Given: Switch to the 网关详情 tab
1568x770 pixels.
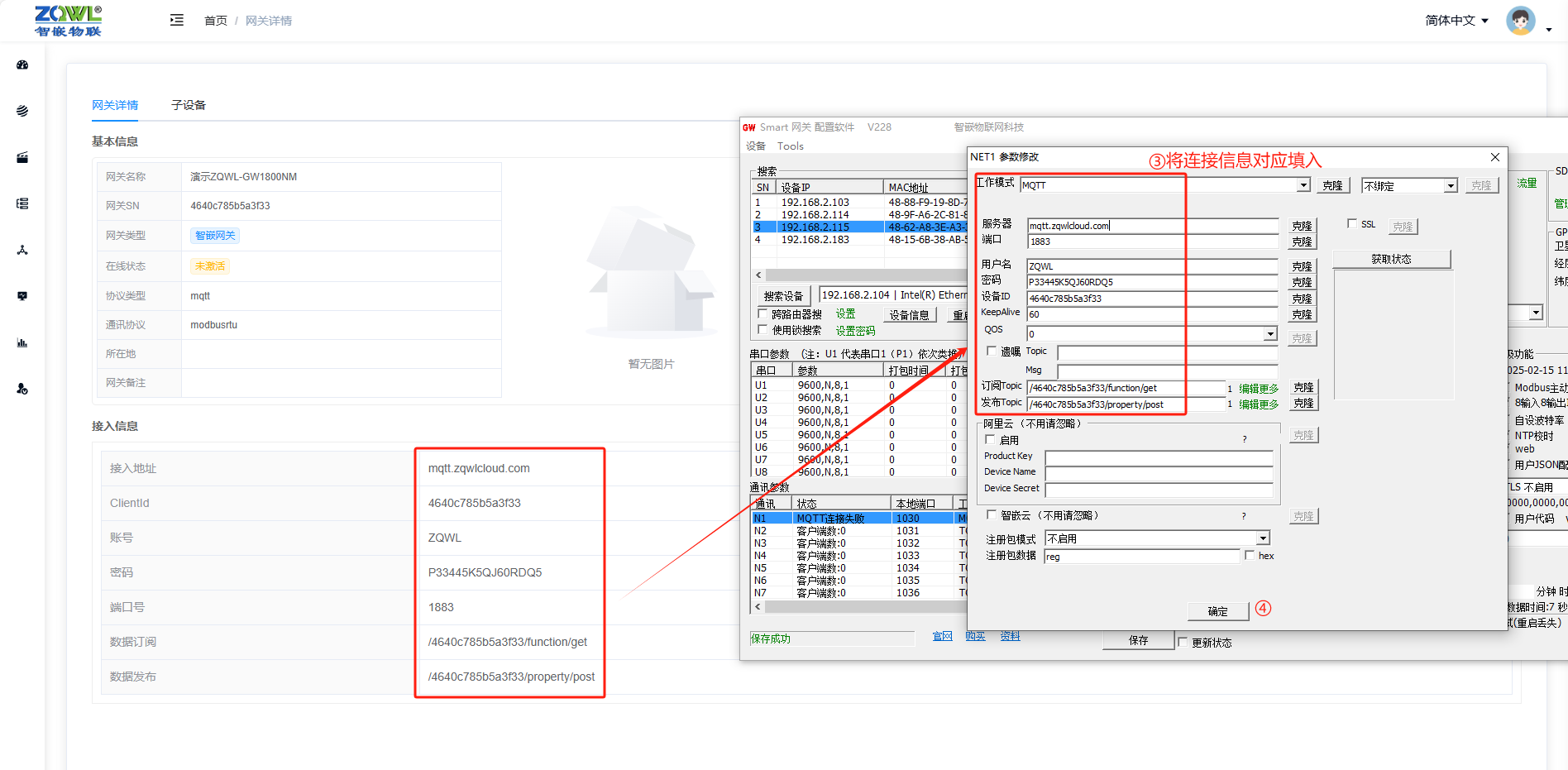Looking at the screenshot, I should point(115,105).
